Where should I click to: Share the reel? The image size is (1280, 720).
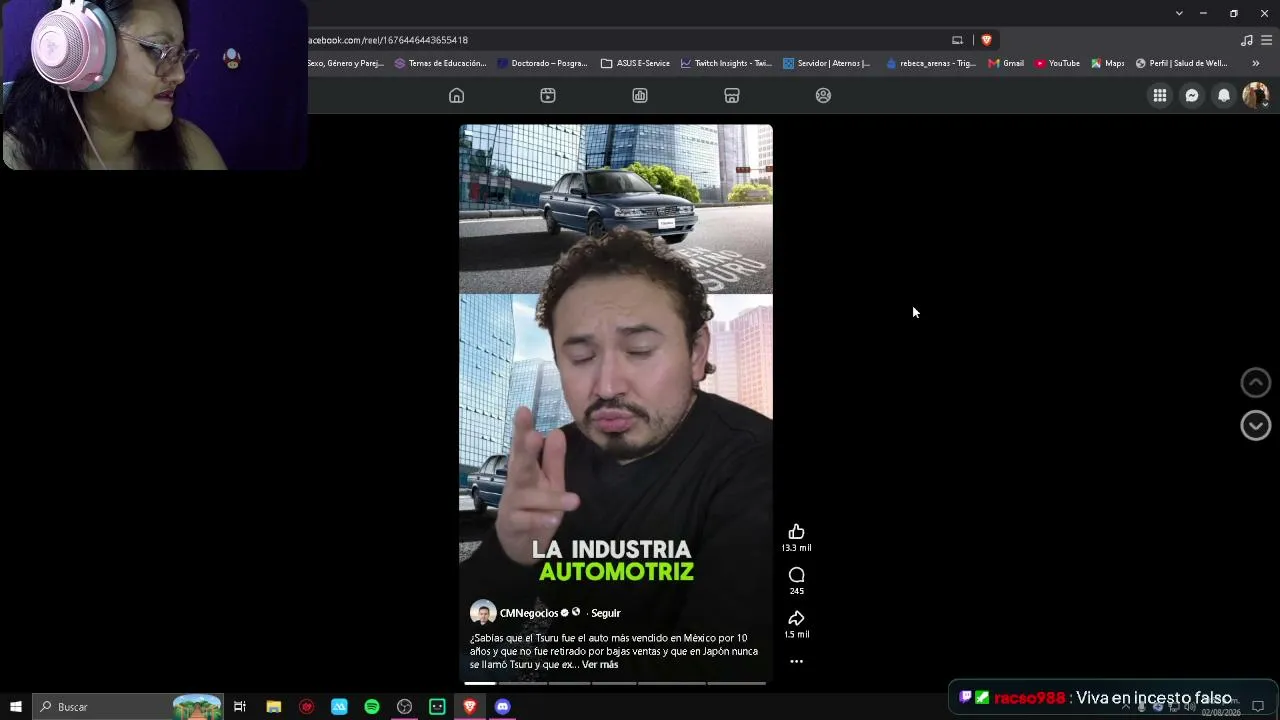tap(796, 618)
